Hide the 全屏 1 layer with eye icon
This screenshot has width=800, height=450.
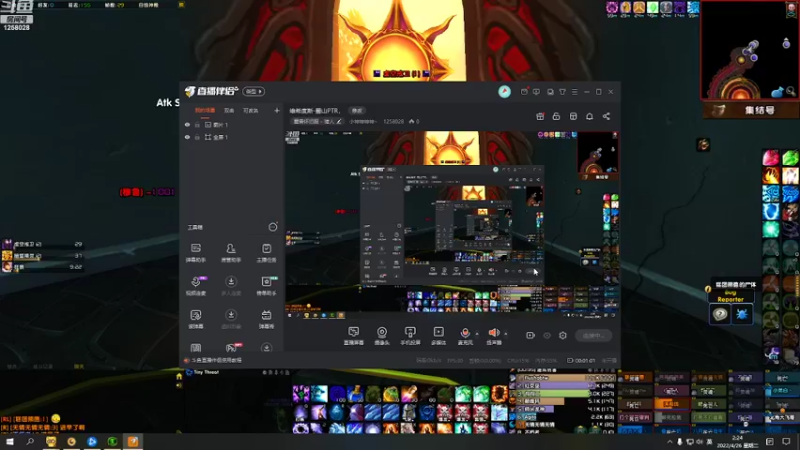click(187, 137)
